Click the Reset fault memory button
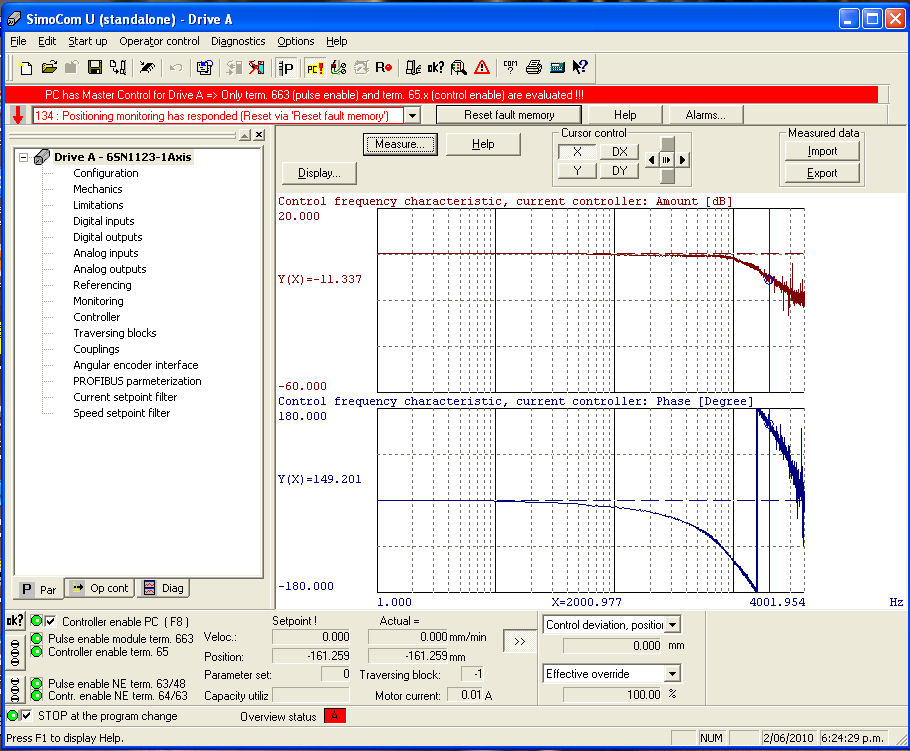The width and height of the screenshot is (910, 751). (509, 115)
